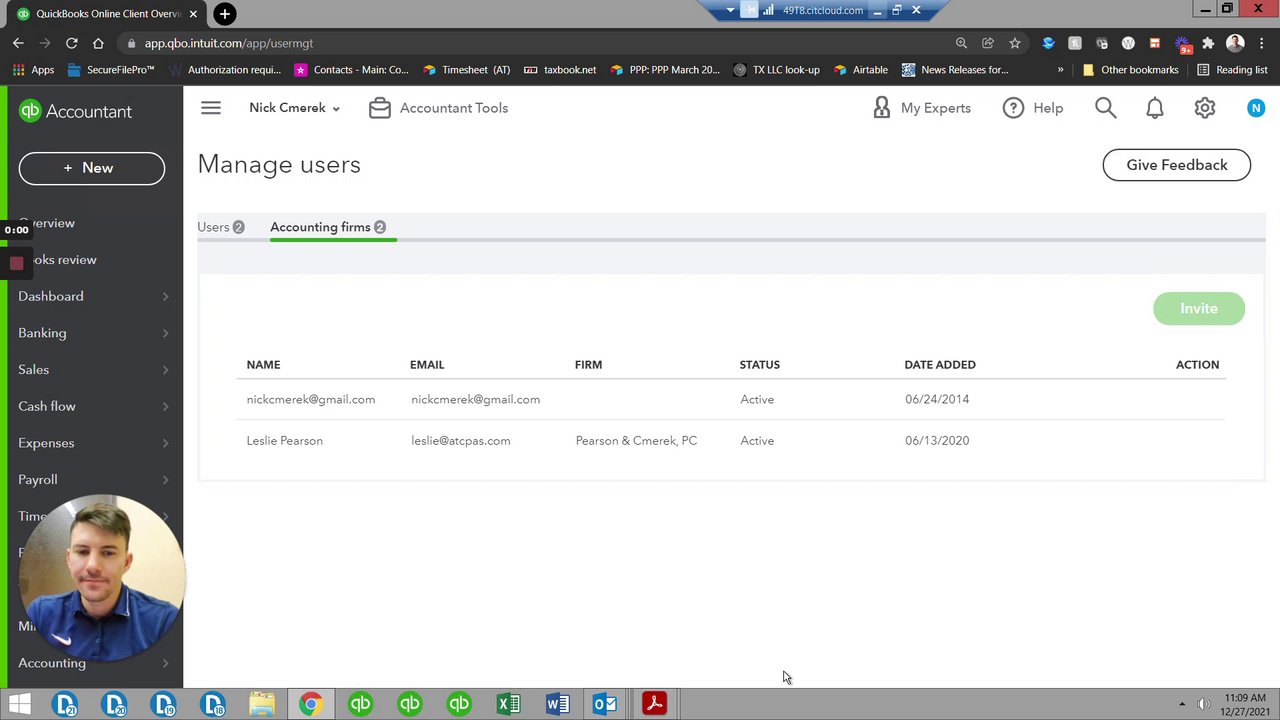
Task: Open the taxbook.net bookmark
Action: pyautogui.click(x=560, y=70)
